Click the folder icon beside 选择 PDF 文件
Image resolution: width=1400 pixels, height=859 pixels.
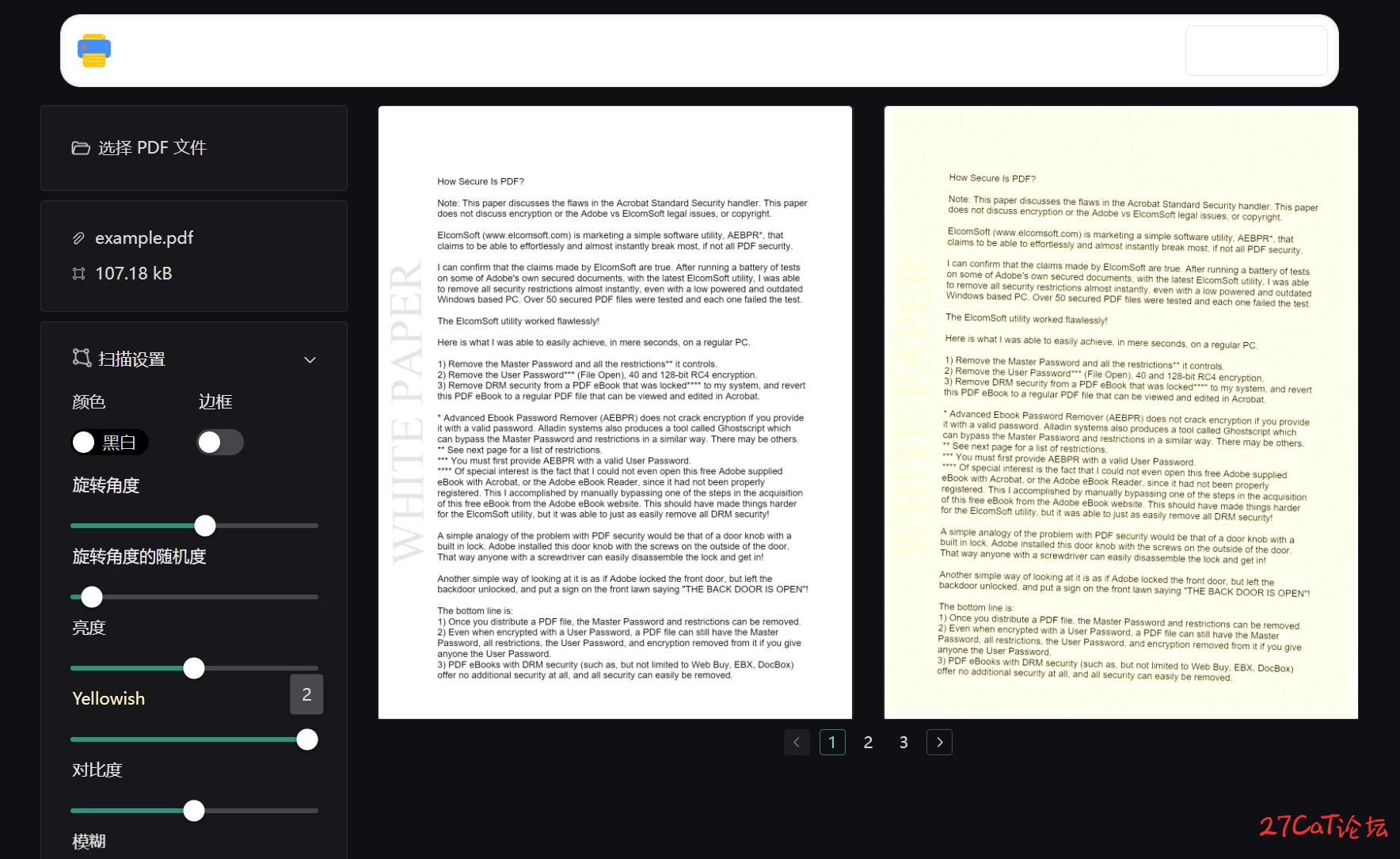(81, 148)
